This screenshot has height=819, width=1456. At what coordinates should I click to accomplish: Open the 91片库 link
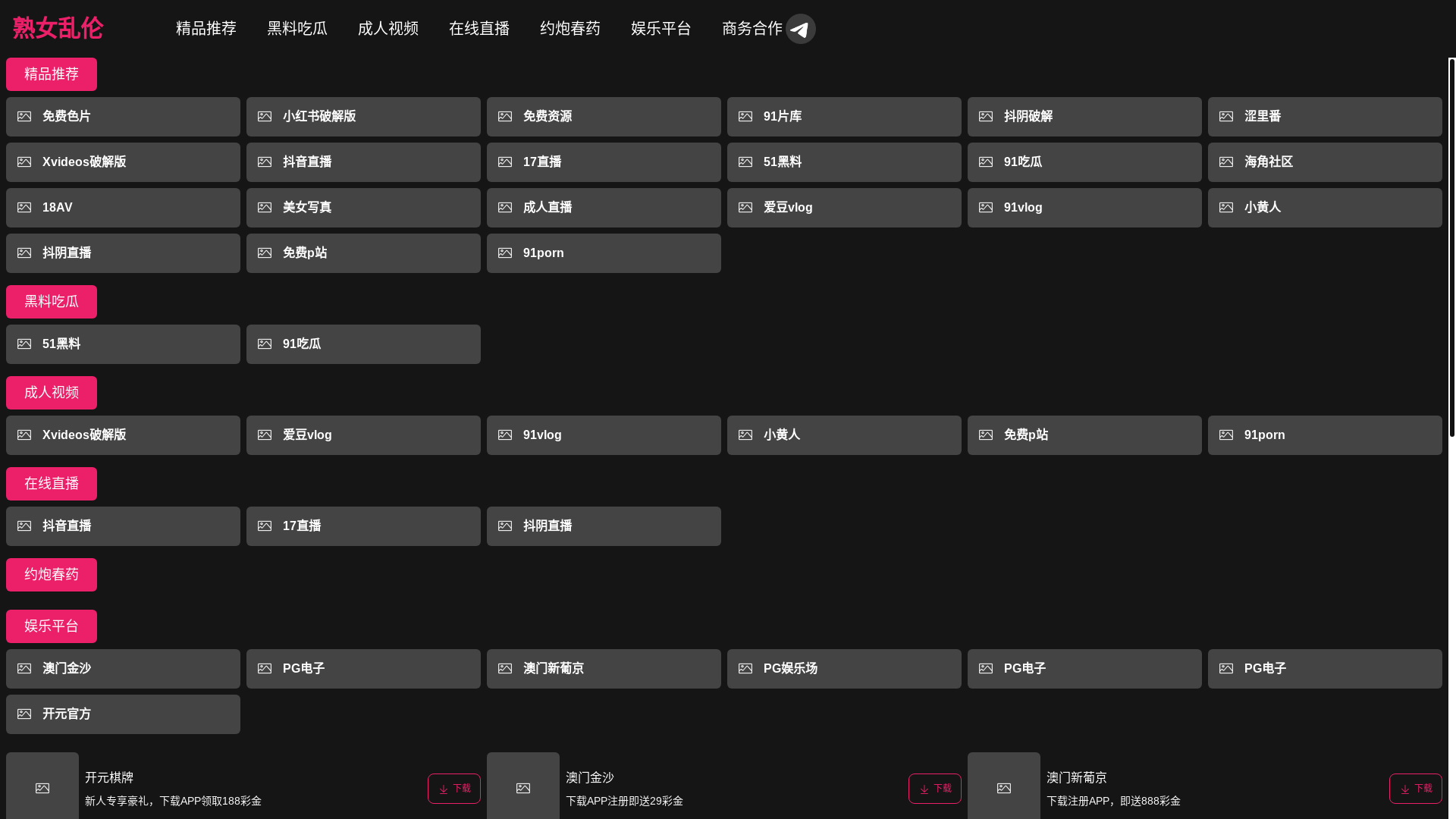(x=844, y=117)
